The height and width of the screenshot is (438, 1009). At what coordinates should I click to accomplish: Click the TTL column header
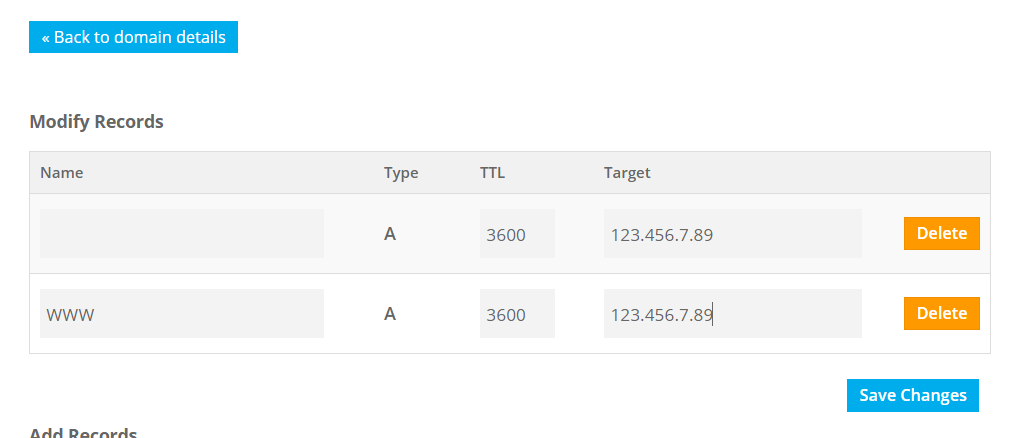pos(492,173)
